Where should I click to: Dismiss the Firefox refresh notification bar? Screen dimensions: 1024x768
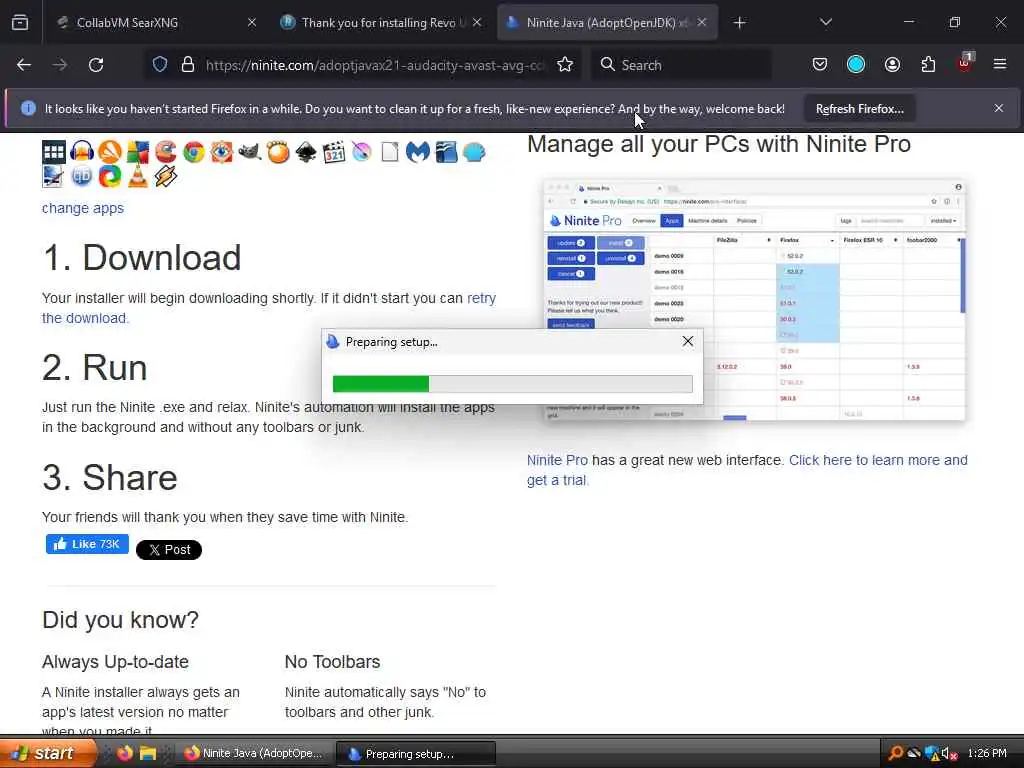(x=999, y=108)
